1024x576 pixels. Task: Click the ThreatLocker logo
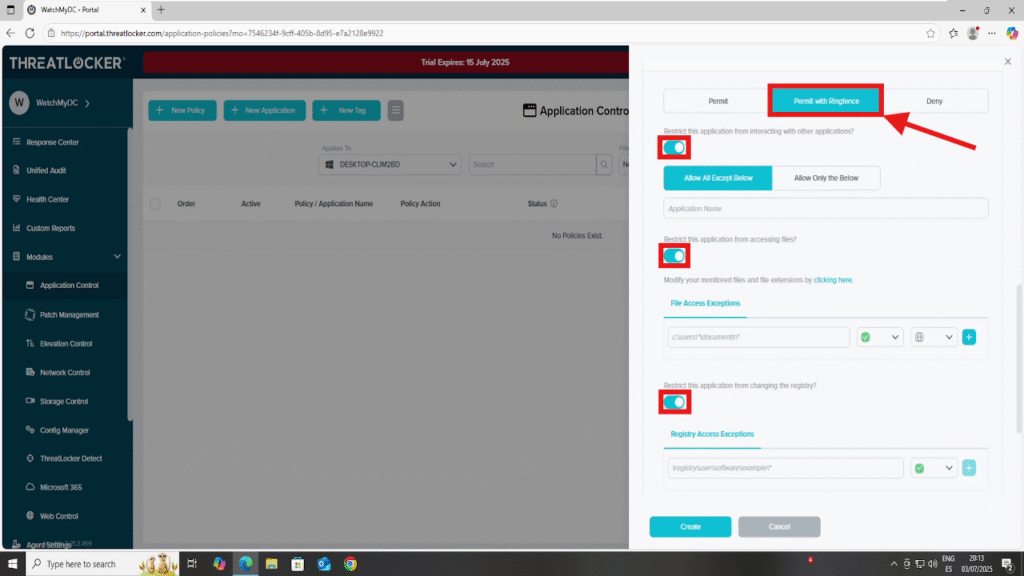coord(66,63)
